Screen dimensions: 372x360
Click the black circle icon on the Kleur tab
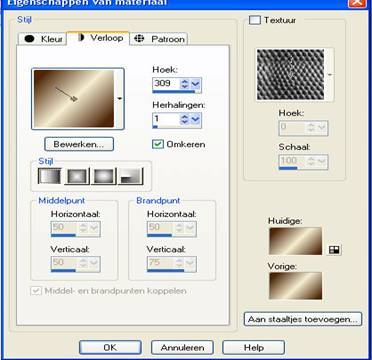click(30, 39)
